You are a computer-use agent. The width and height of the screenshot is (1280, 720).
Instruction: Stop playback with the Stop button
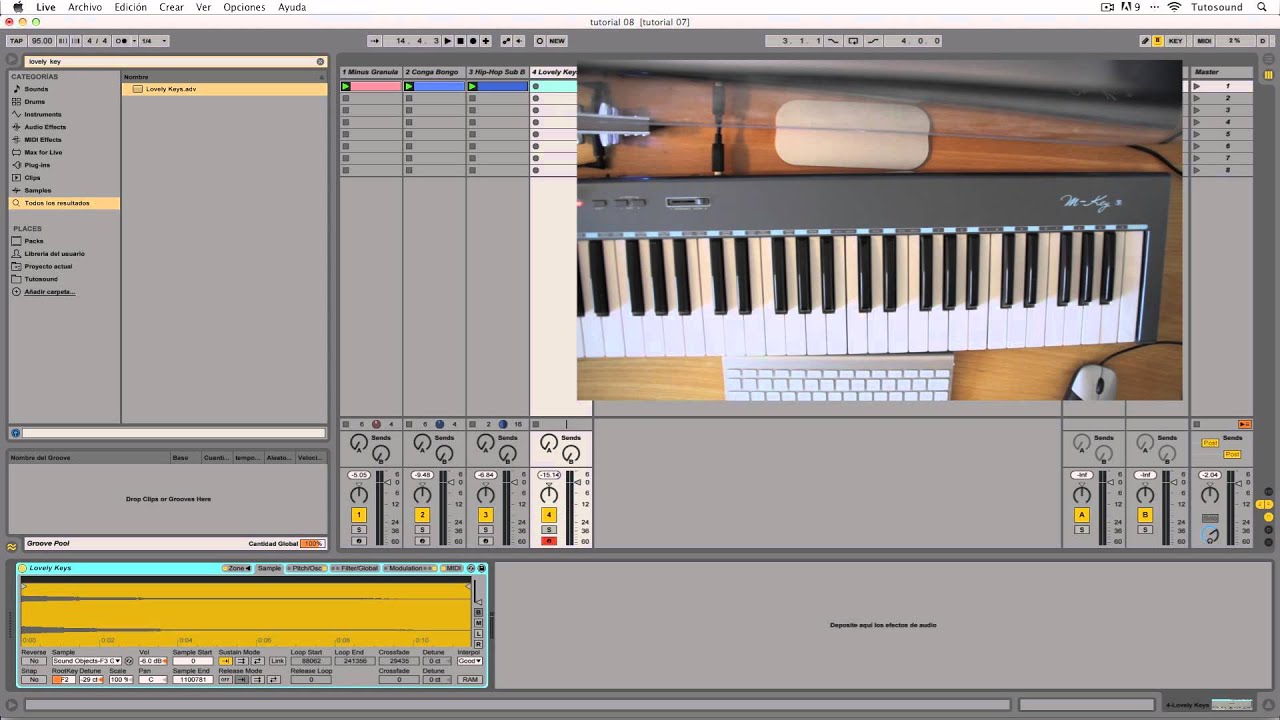tap(460, 41)
